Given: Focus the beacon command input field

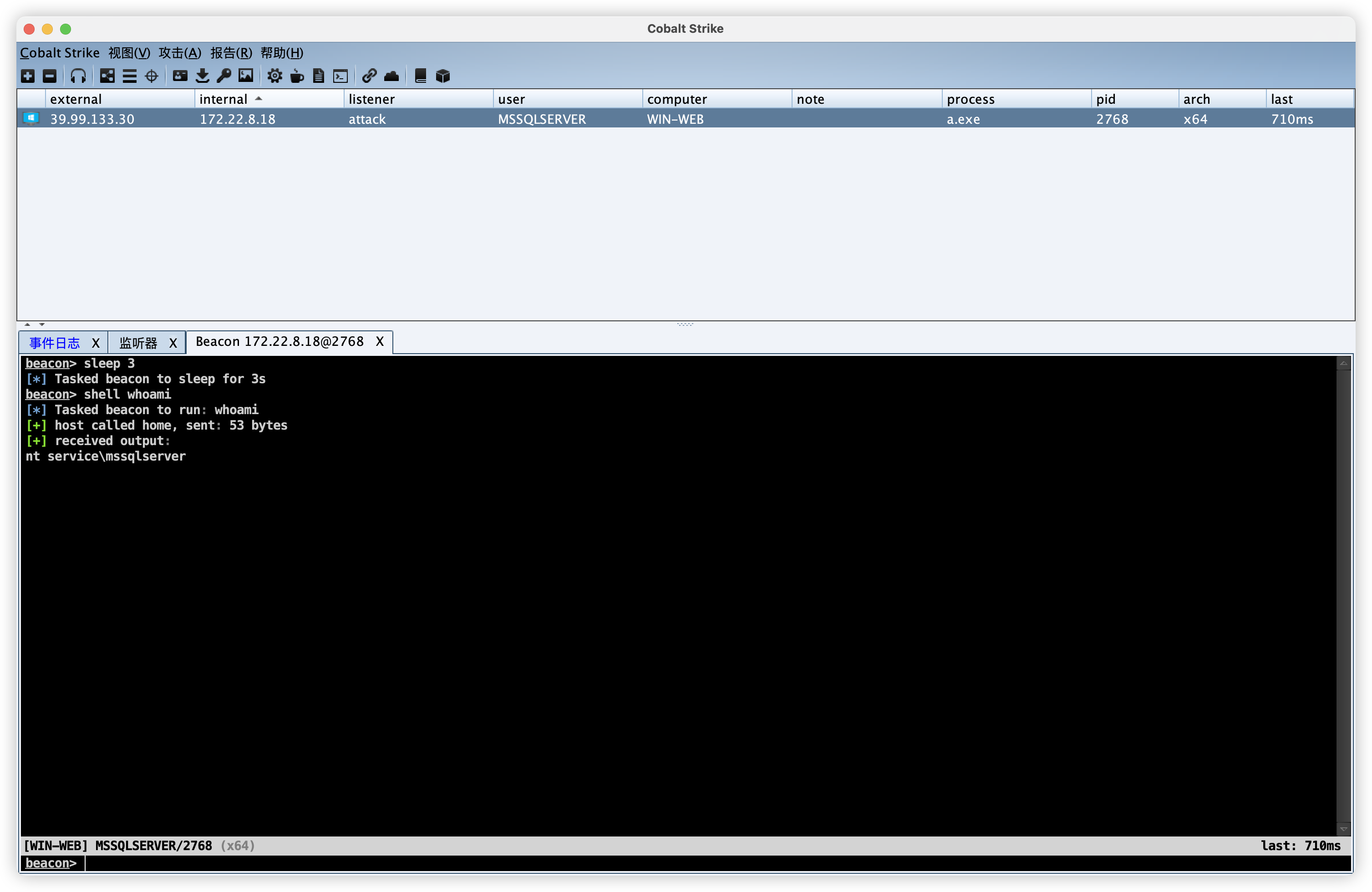Looking at the screenshot, I should [x=717, y=863].
